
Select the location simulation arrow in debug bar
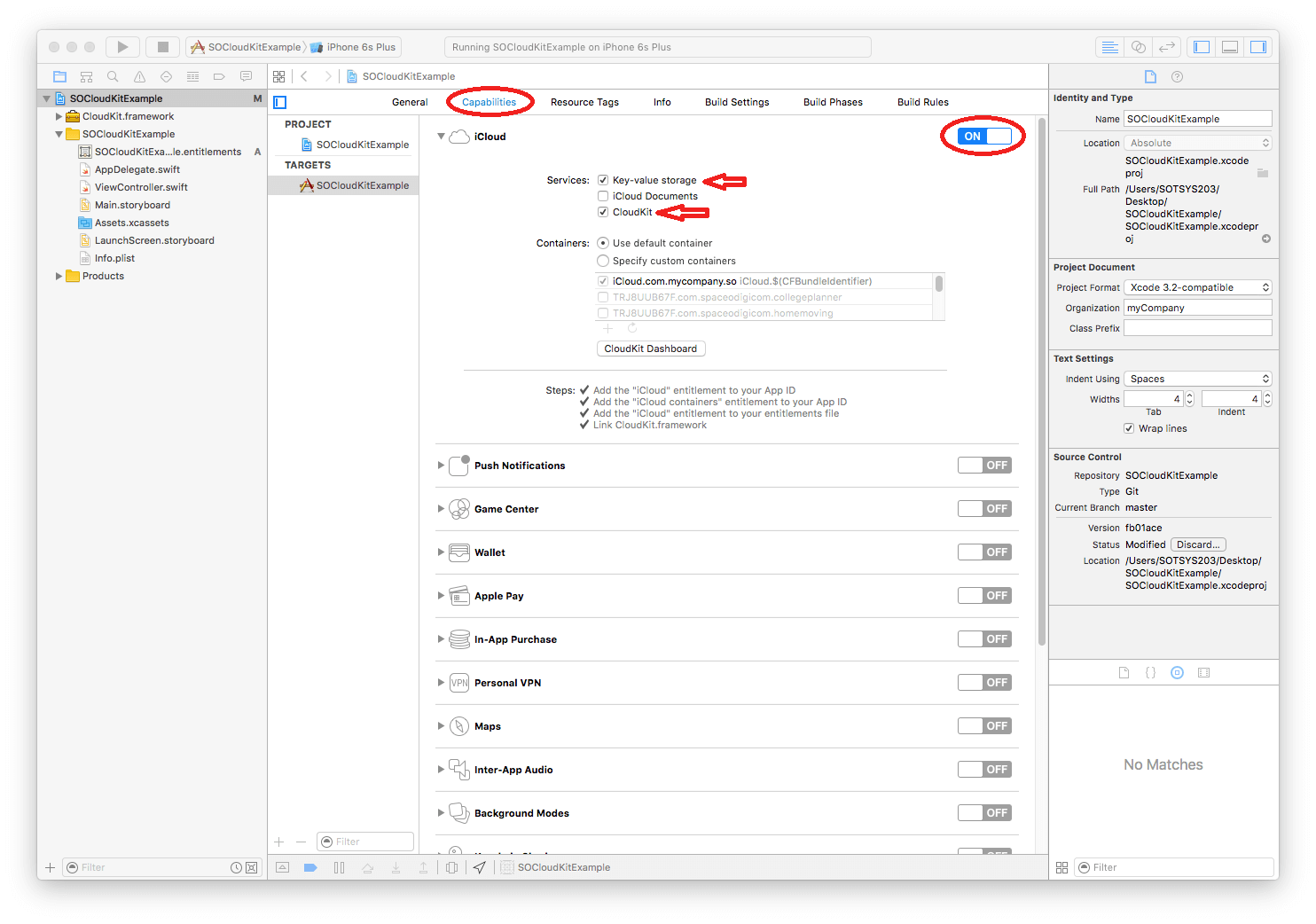click(479, 867)
